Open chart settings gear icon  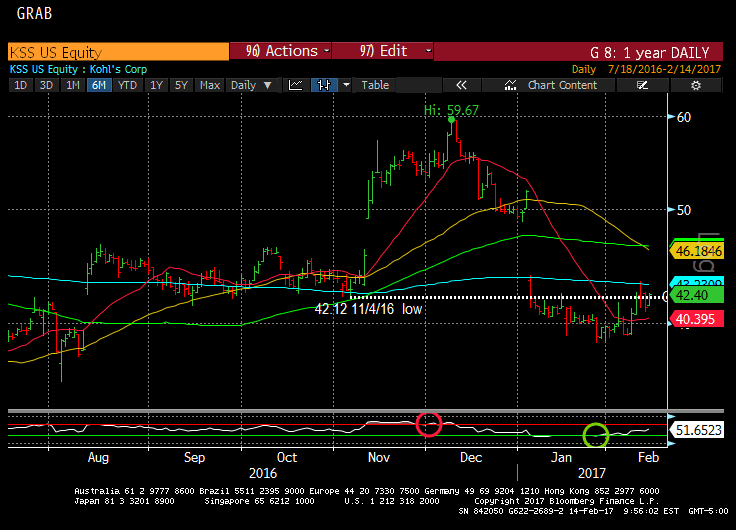point(696,85)
